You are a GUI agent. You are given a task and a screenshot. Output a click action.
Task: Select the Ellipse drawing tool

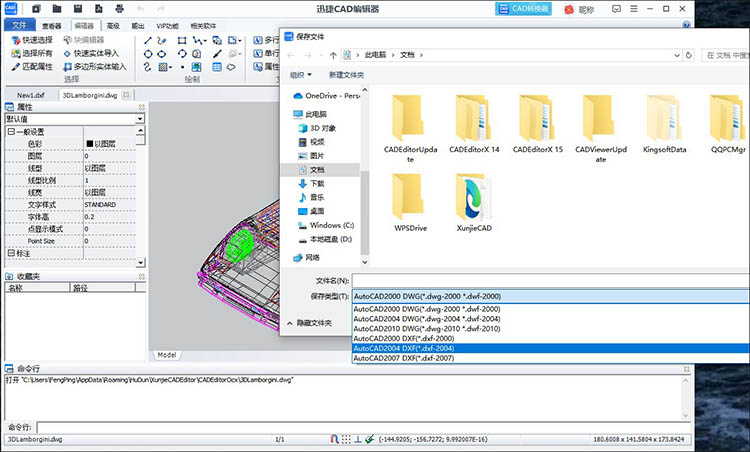(x=162, y=54)
